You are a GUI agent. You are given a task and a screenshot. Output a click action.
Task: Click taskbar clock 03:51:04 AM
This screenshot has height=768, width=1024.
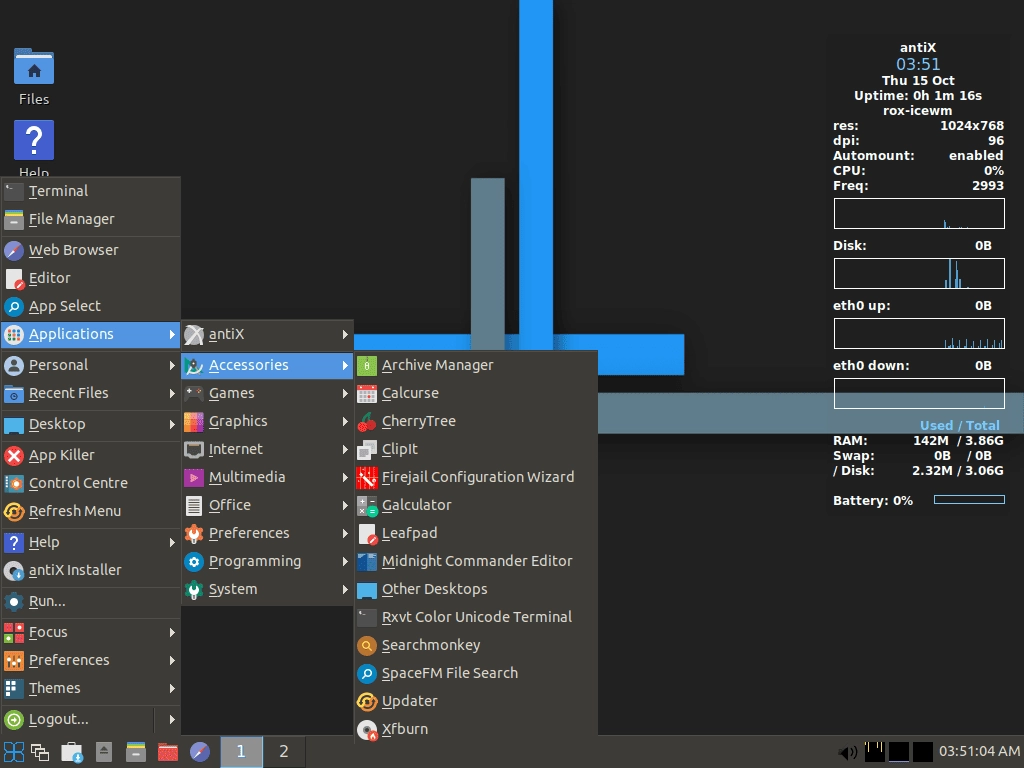979,752
